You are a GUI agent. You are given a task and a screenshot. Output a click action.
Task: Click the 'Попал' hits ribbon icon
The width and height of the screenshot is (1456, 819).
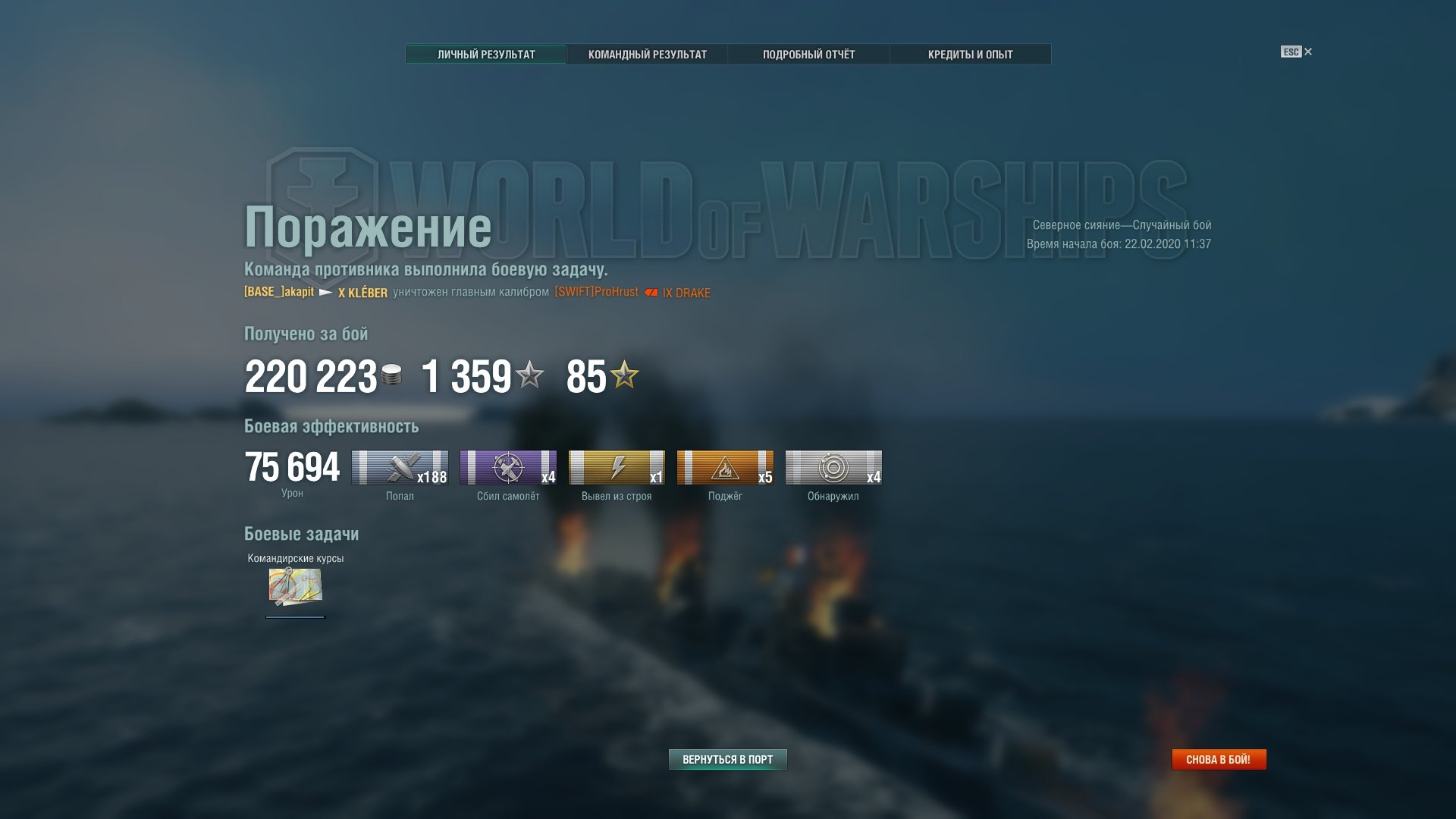coord(400,467)
